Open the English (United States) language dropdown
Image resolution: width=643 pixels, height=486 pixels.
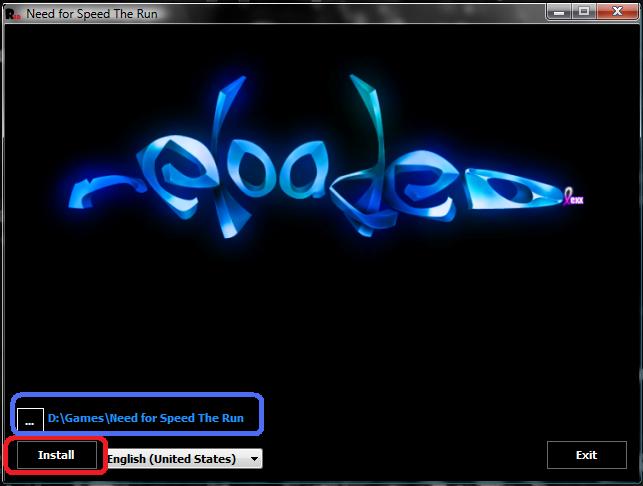[185, 459]
